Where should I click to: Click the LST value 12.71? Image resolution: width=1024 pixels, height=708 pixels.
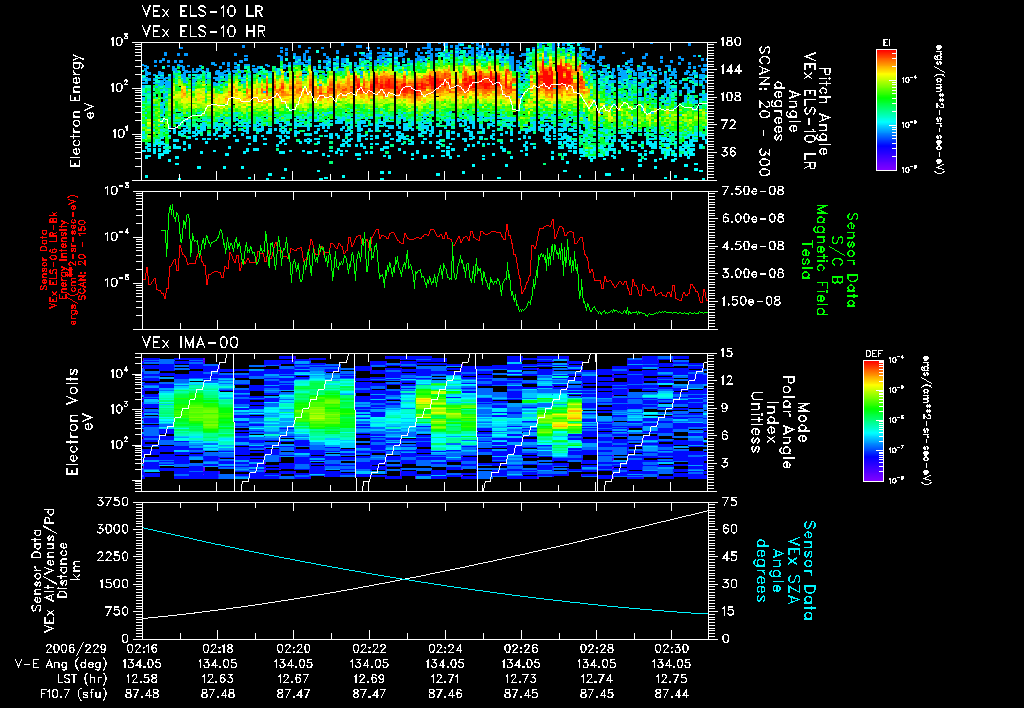pyautogui.click(x=445, y=679)
